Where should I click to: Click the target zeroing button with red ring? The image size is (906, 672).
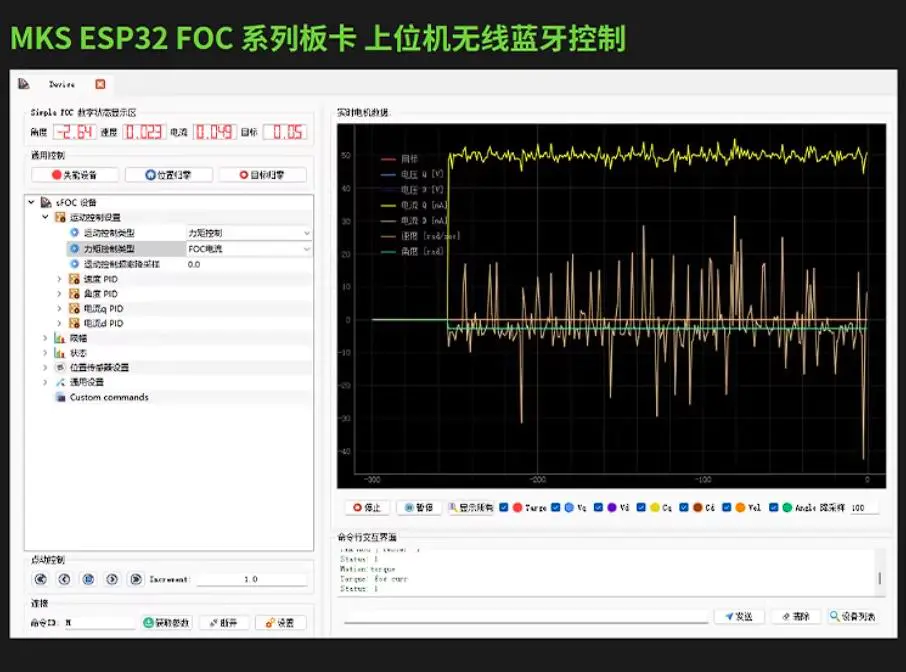click(262, 175)
